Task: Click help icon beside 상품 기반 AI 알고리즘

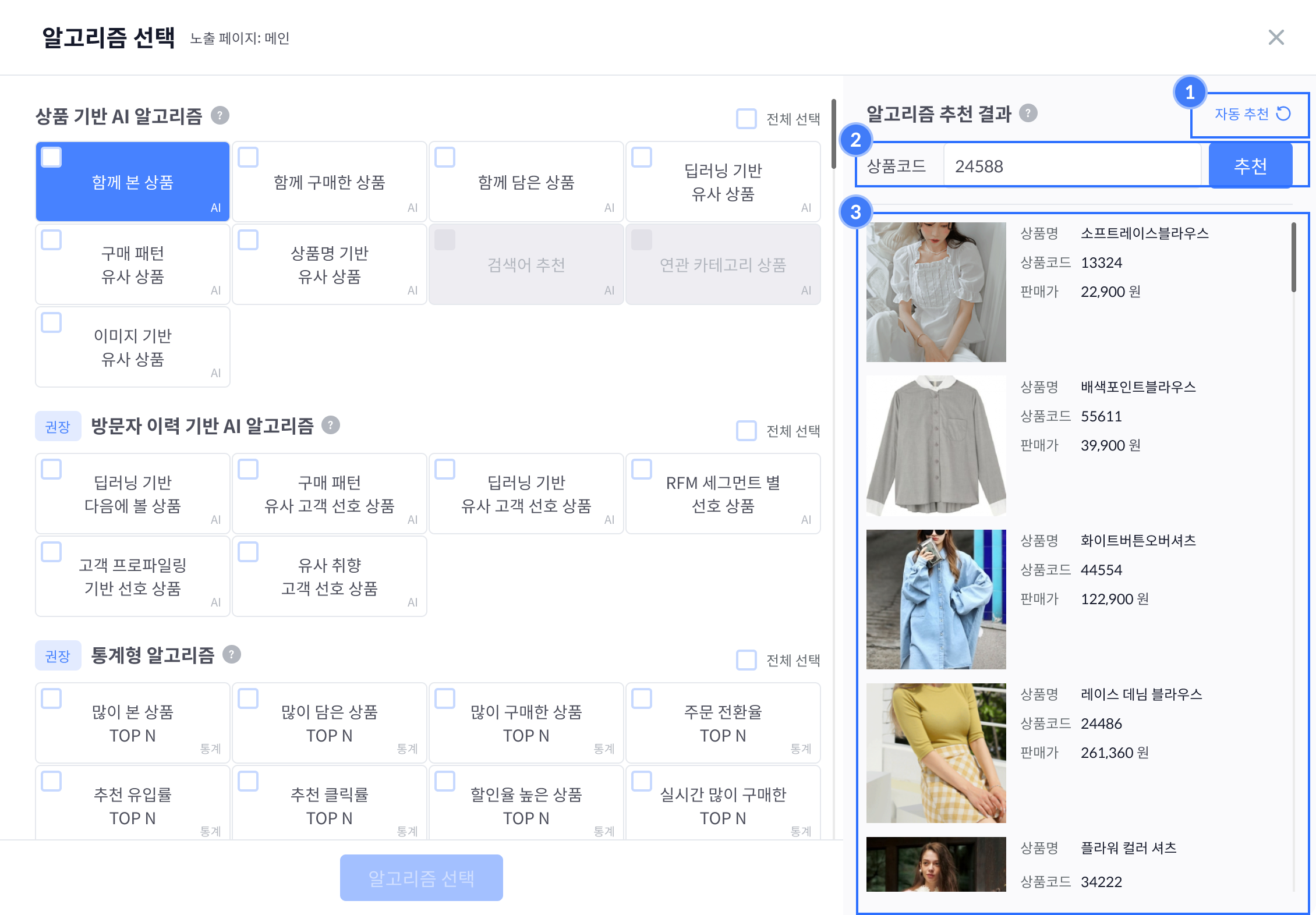Action: coord(220,115)
